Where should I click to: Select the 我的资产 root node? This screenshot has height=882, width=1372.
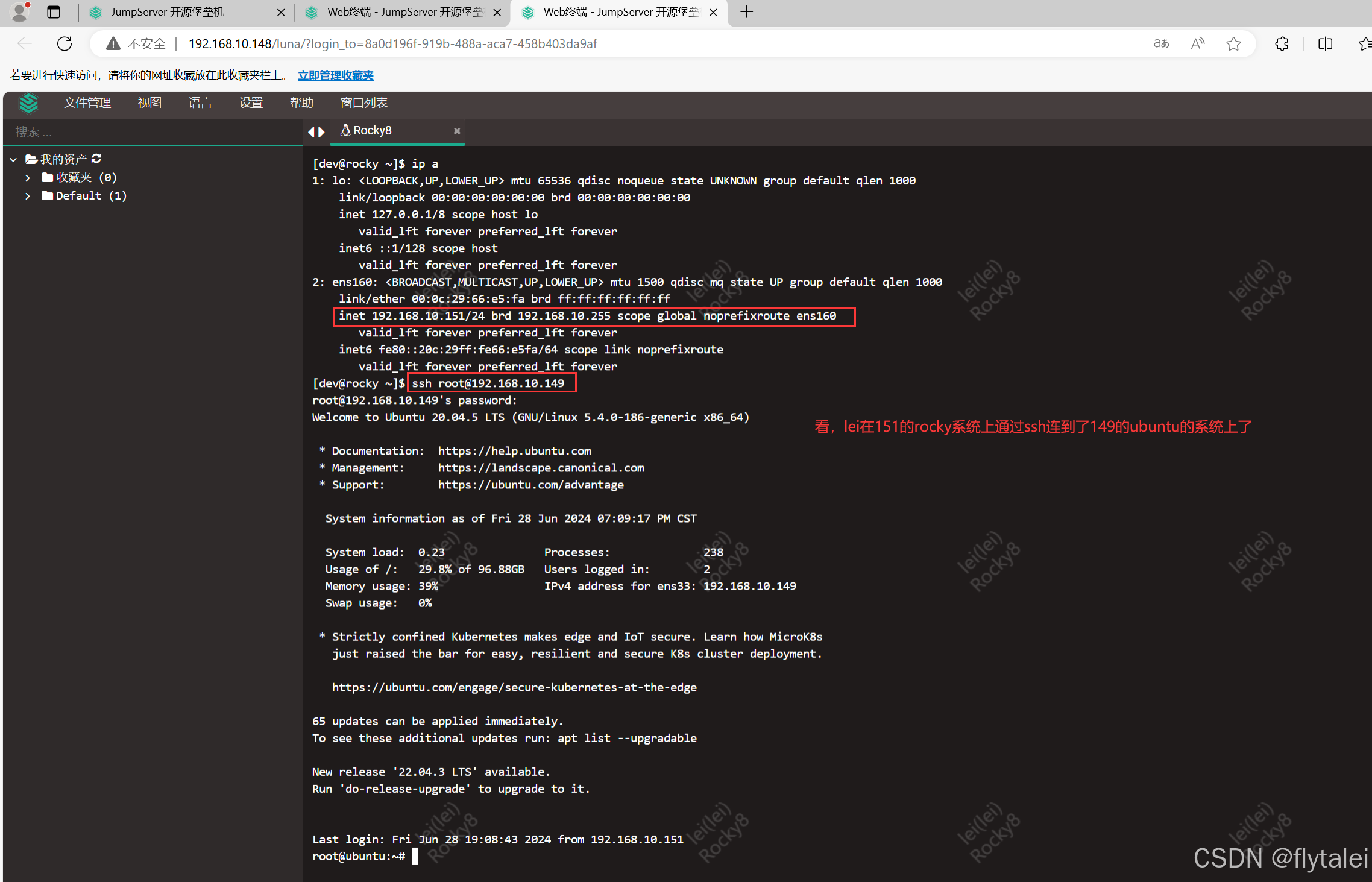point(57,159)
